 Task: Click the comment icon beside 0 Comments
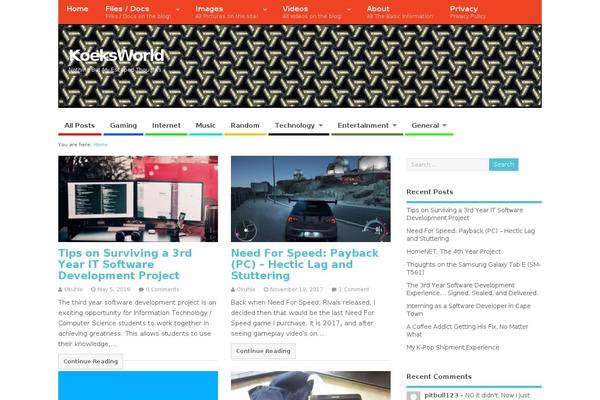(x=141, y=290)
